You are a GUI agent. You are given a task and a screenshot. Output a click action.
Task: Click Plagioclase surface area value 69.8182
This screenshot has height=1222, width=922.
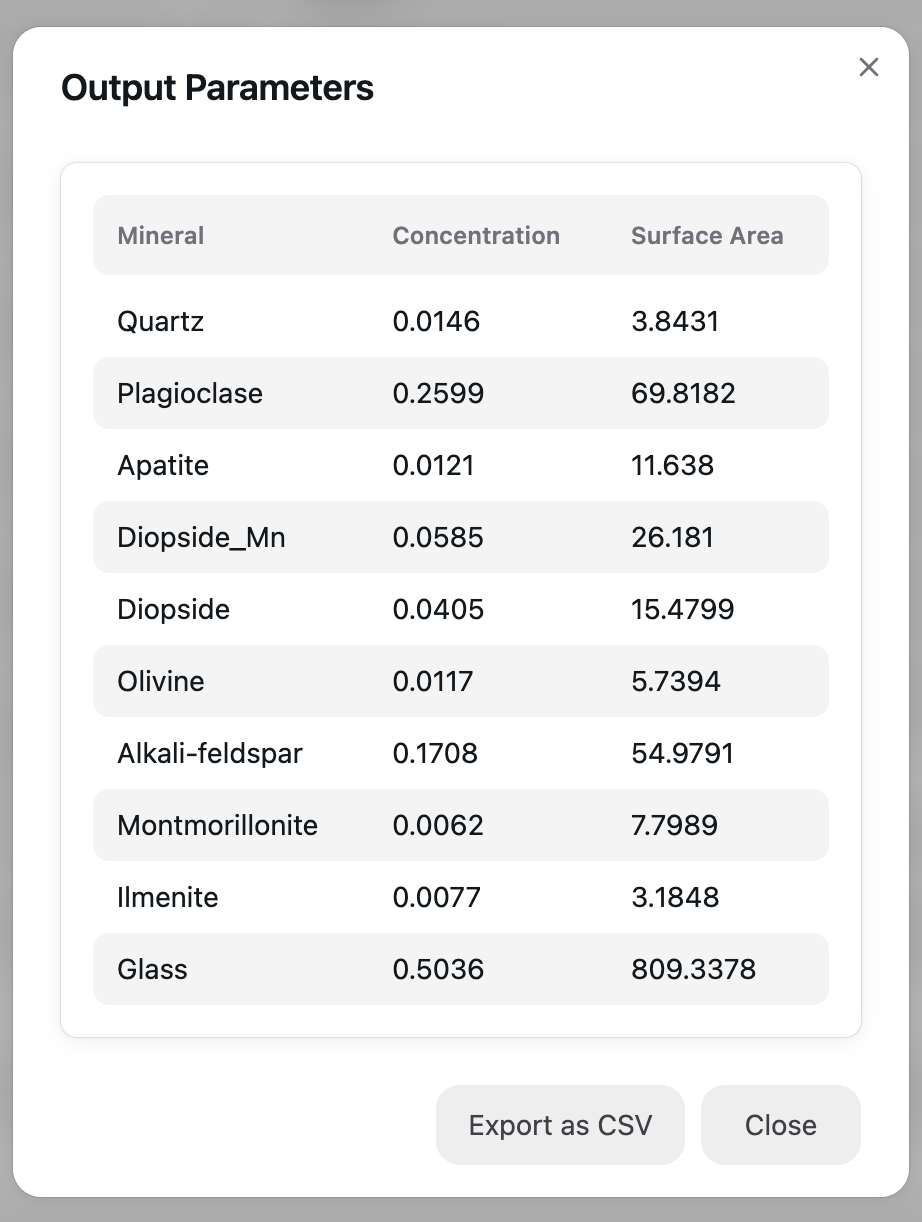point(683,393)
